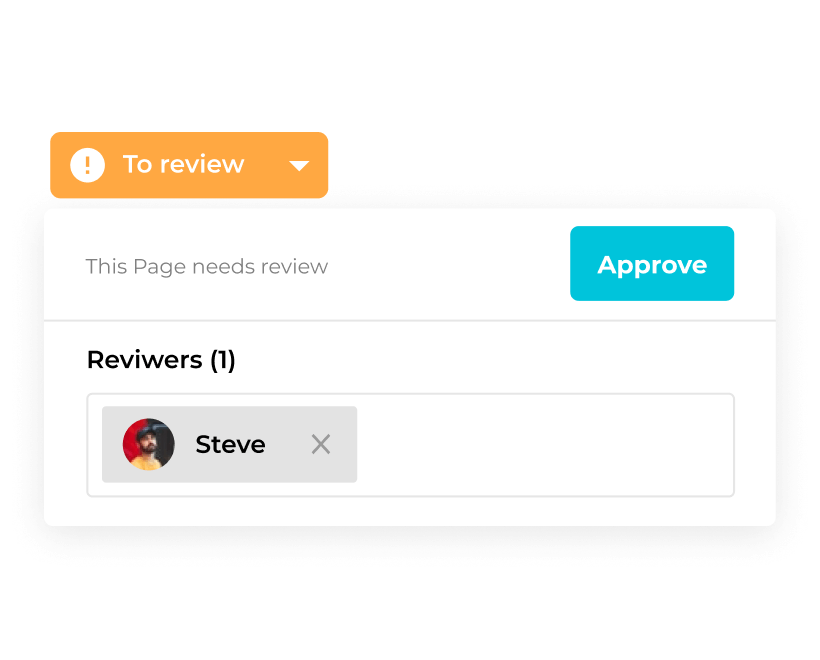Delete the Steve tag via gray cross

[321, 444]
